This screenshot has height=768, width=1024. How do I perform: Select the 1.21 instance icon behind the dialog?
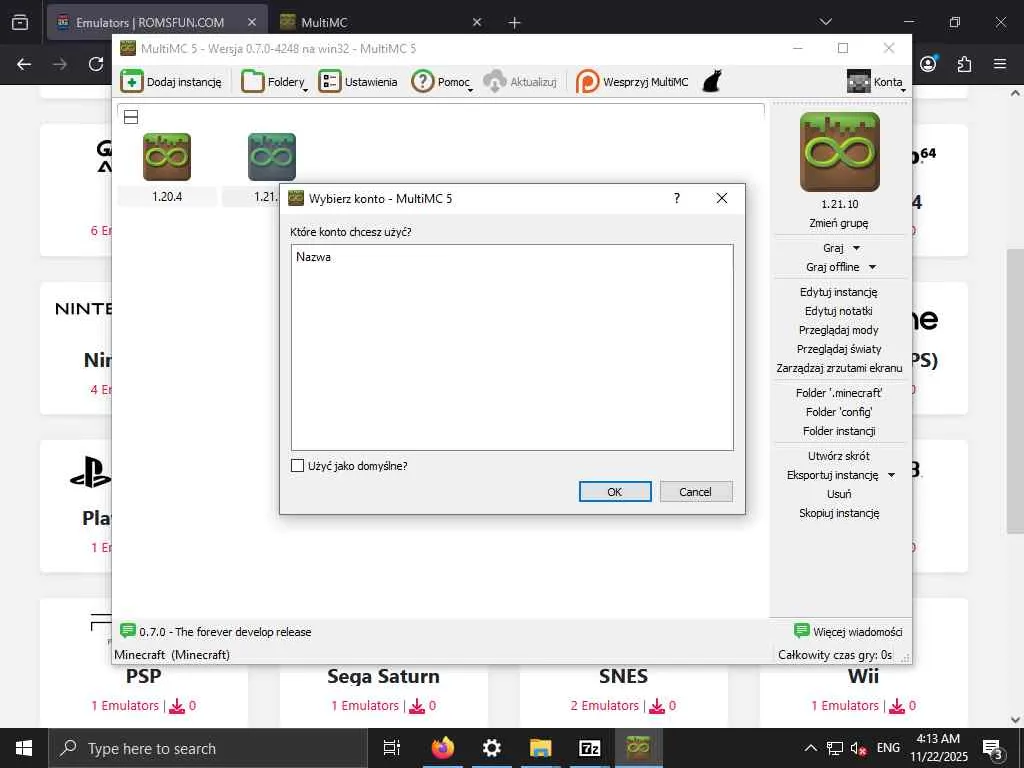click(272, 157)
